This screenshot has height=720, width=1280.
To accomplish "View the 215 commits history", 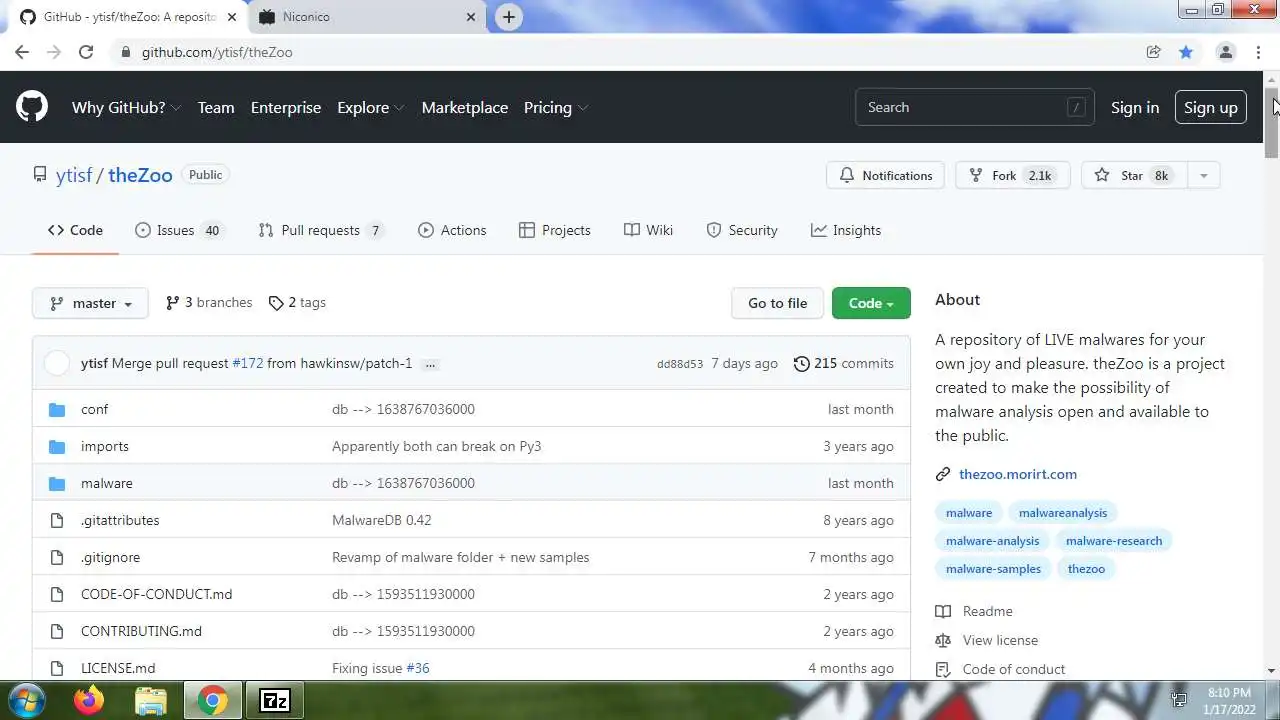I will tap(843, 364).
